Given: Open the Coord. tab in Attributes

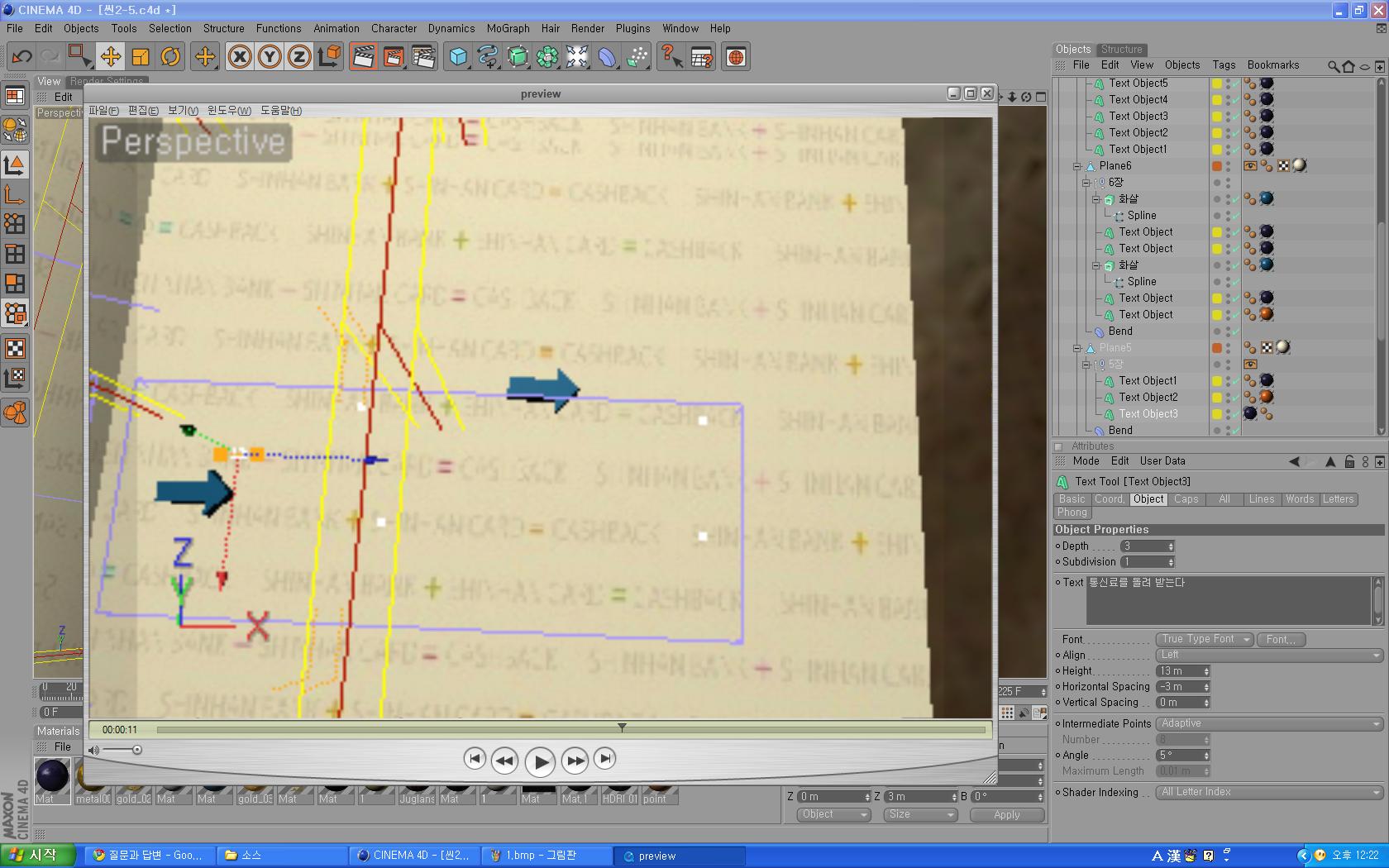Looking at the screenshot, I should pyautogui.click(x=1110, y=499).
